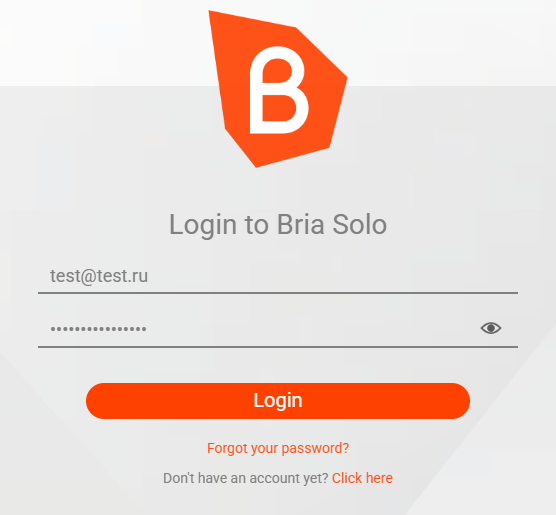Viewport: 556px width, 515px height.
Task: Reveal hidden password characters
Action: (x=491, y=328)
